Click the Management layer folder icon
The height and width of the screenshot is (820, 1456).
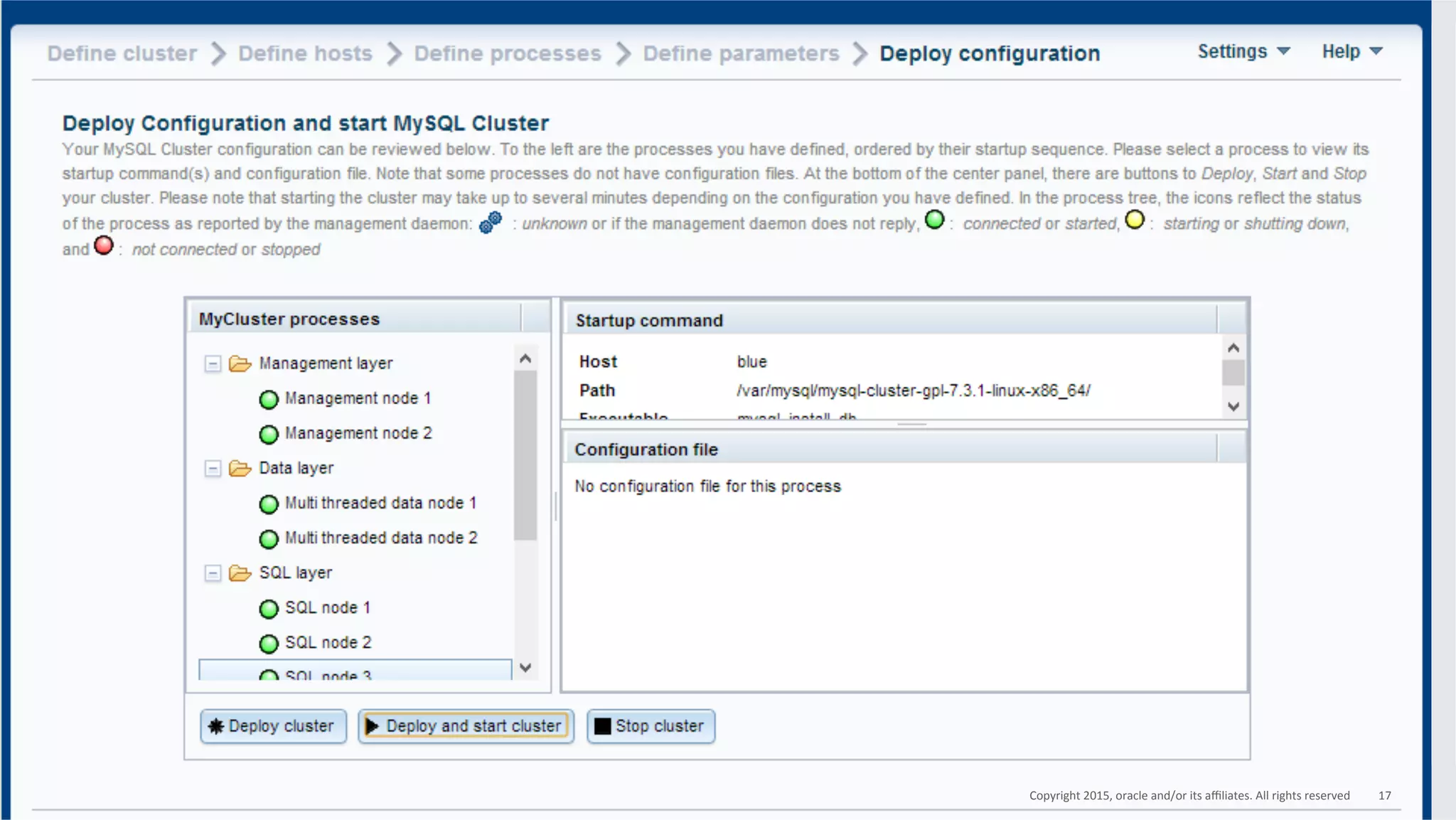pyautogui.click(x=240, y=364)
